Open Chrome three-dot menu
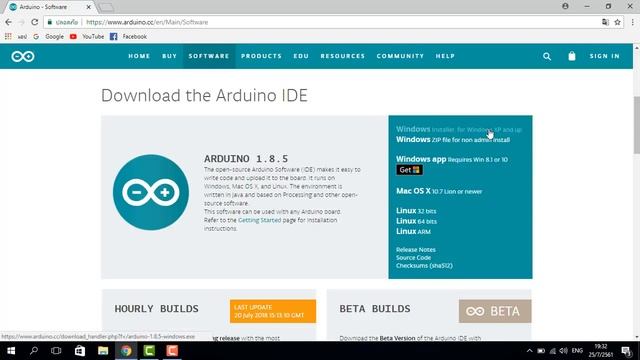Screen dimensions: 640x360 pyautogui.click(x=633, y=22)
